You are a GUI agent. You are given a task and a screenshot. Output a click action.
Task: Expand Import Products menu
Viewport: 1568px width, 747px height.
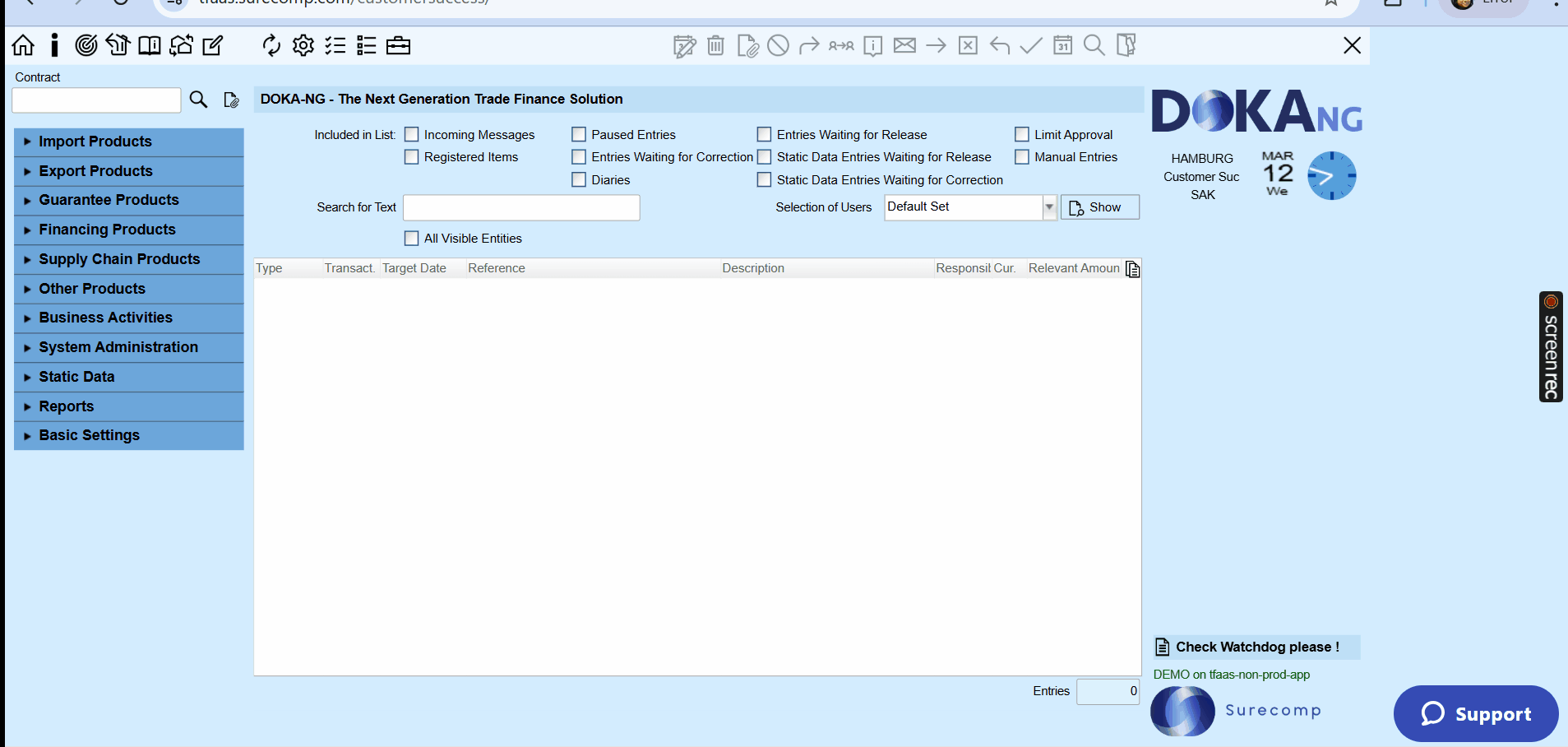[x=129, y=142]
